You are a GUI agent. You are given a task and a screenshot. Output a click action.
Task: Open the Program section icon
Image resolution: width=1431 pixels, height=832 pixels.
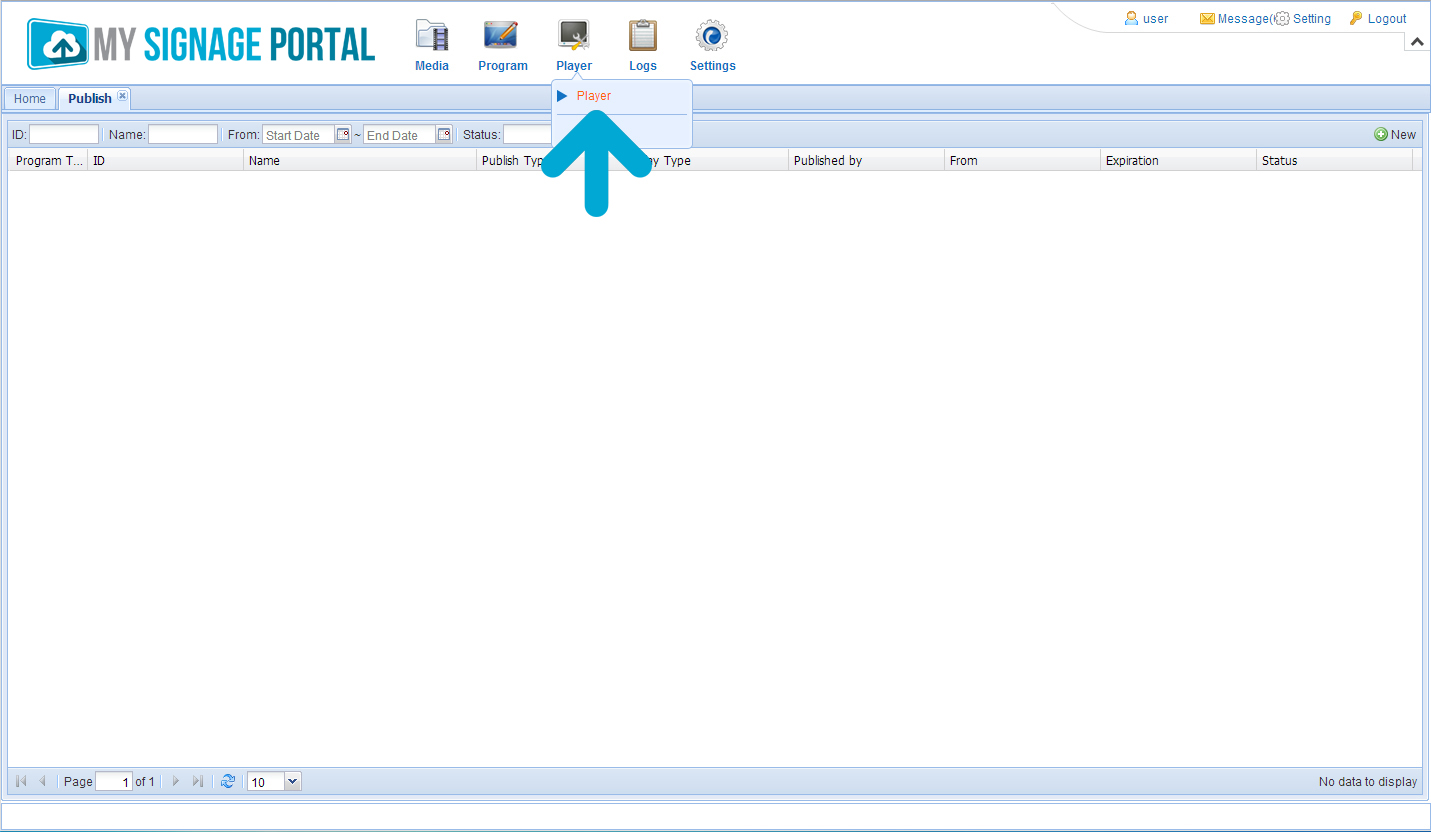coord(501,36)
